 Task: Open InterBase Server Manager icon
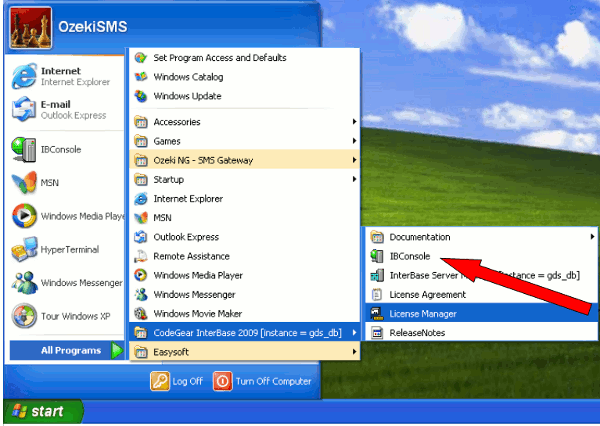point(377,275)
